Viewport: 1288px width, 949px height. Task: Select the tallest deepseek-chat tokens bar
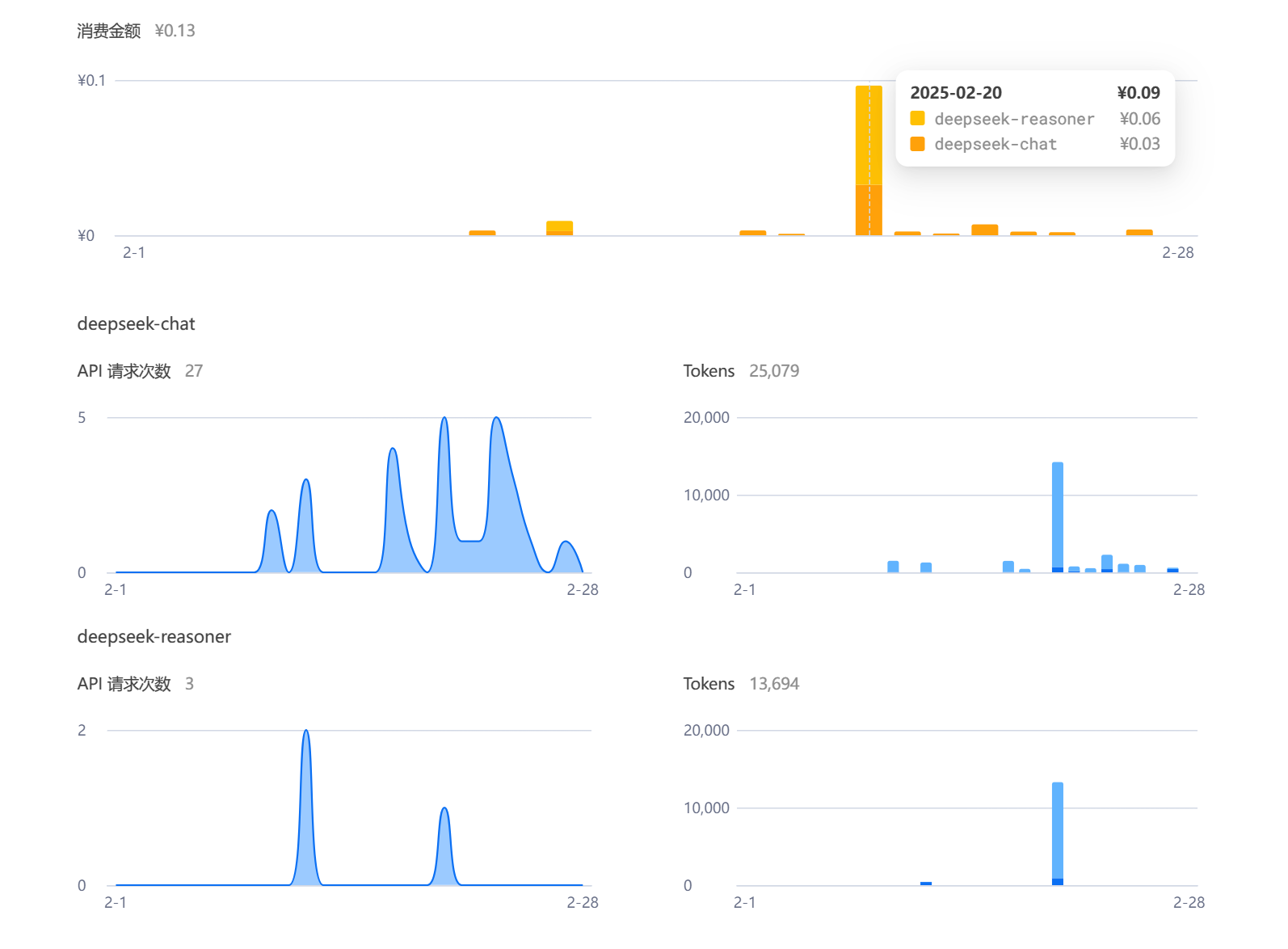(1058, 517)
